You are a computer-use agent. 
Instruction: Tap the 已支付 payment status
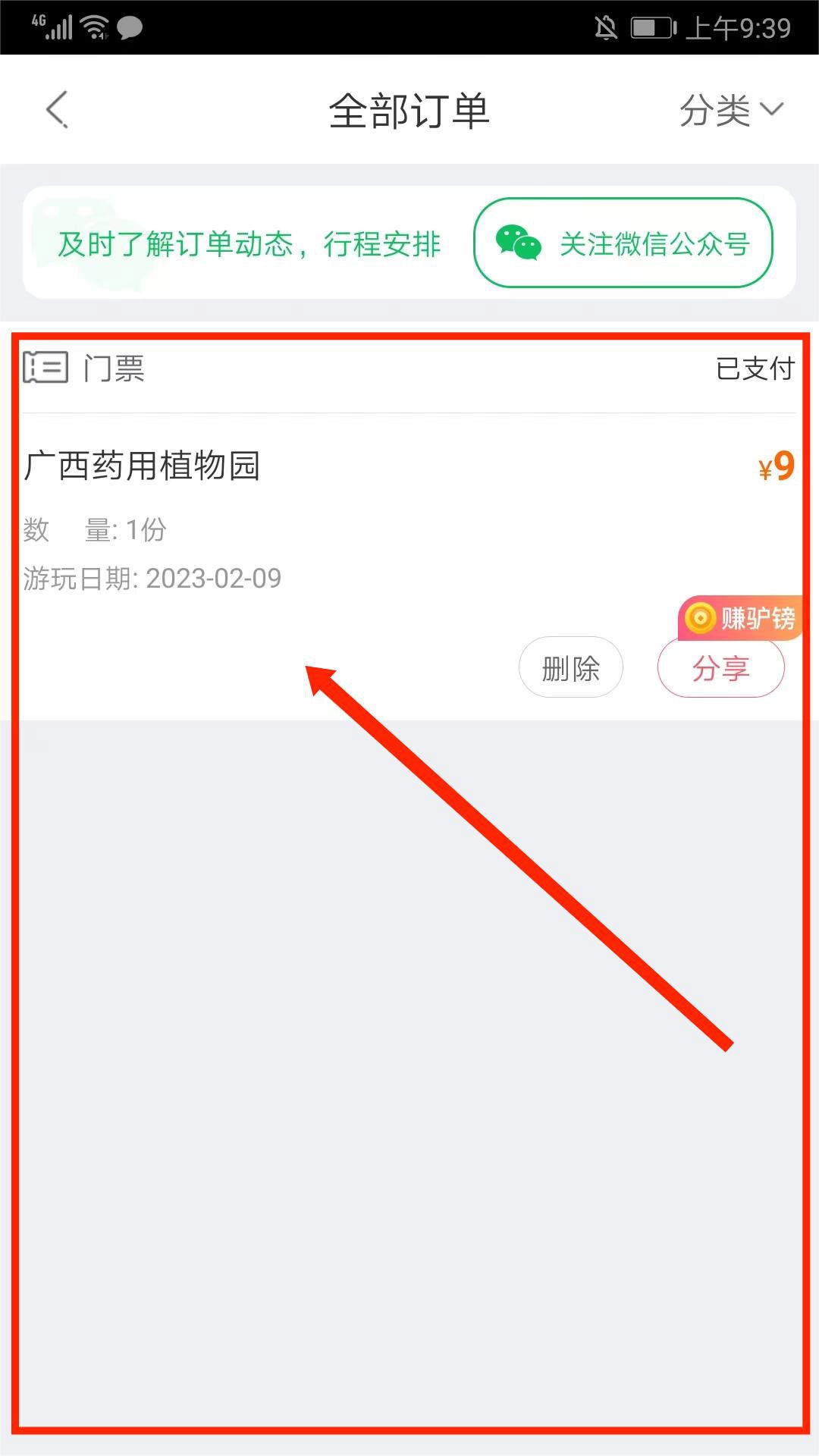tap(755, 369)
